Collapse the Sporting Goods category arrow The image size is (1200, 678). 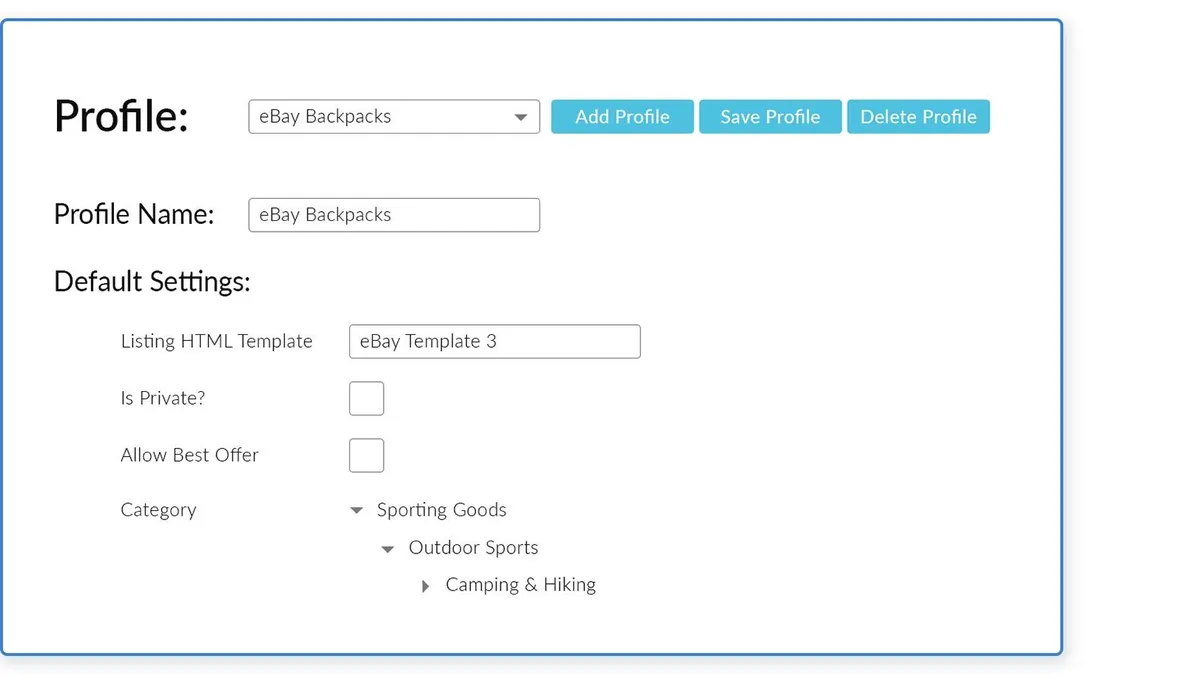tap(356, 511)
